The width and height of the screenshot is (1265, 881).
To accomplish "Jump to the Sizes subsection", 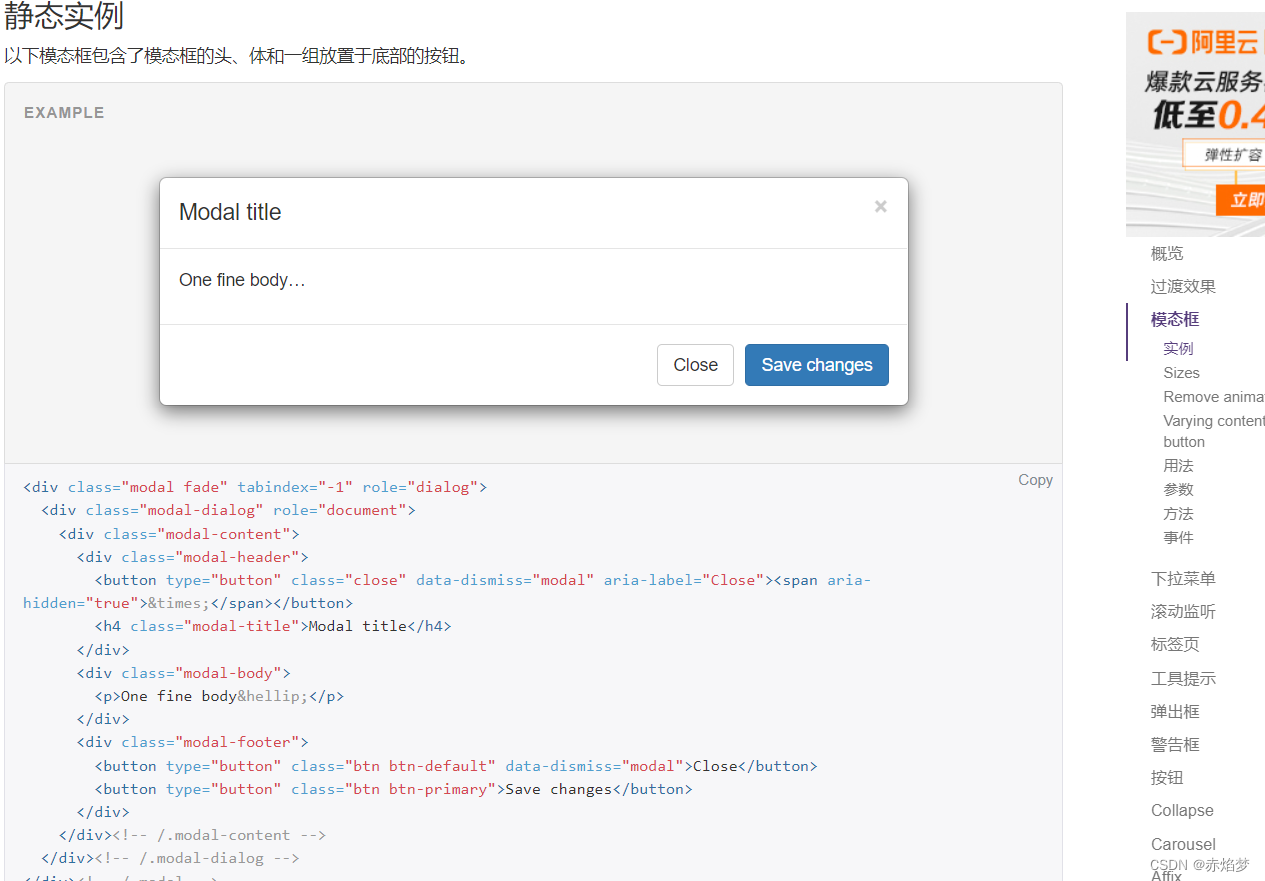I will tap(1181, 372).
